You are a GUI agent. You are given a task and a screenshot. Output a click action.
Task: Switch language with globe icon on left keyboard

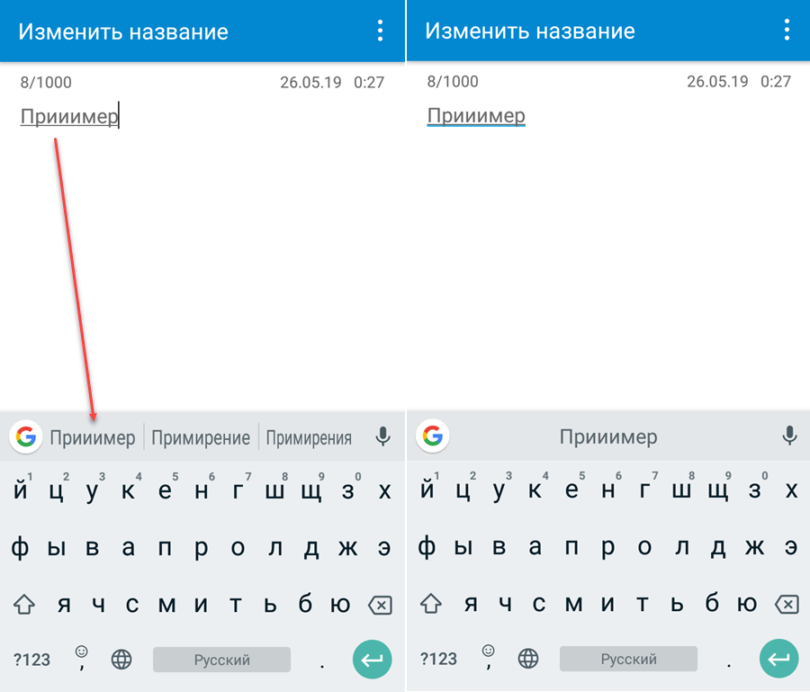click(x=122, y=659)
